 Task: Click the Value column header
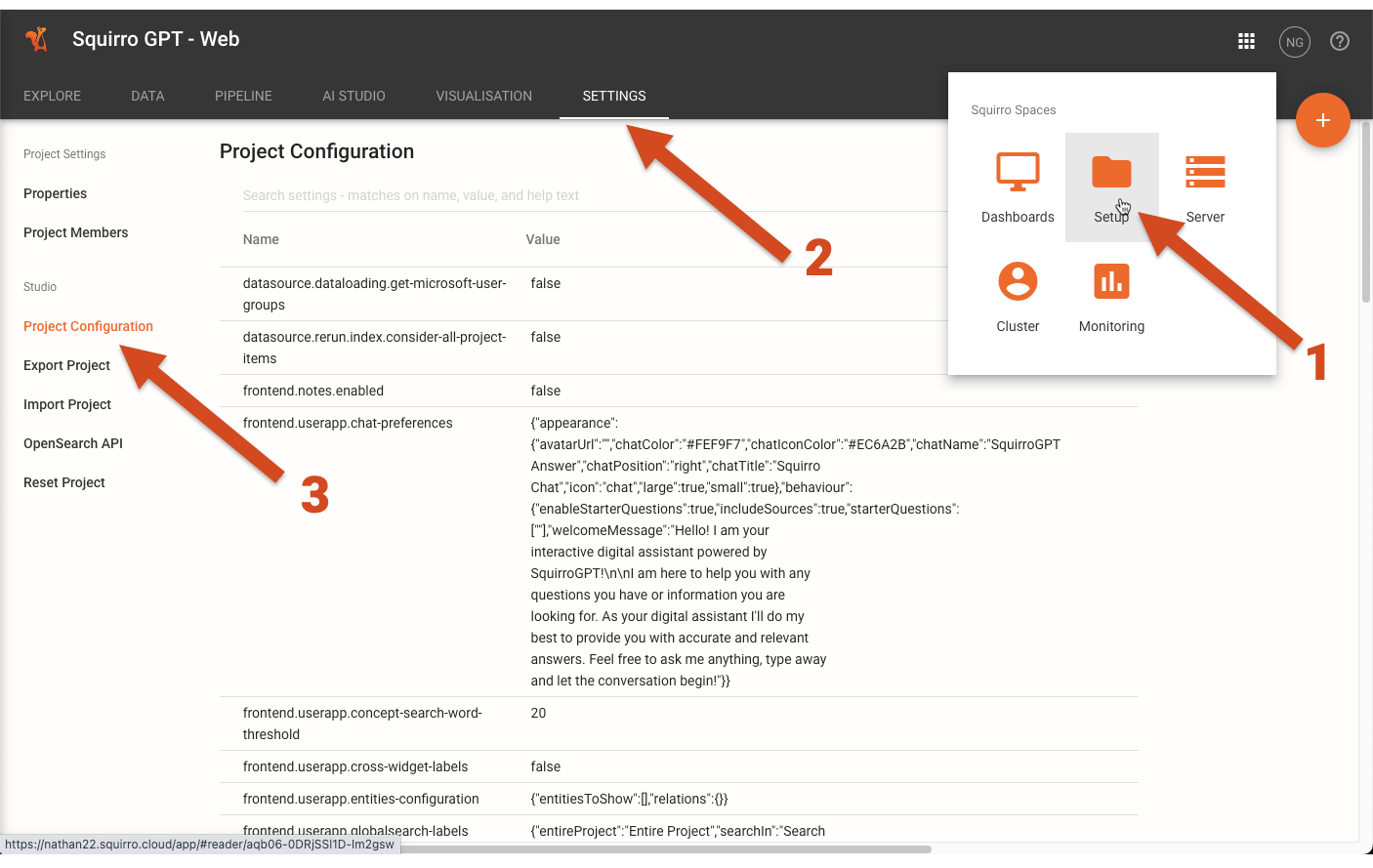(543, 239)
